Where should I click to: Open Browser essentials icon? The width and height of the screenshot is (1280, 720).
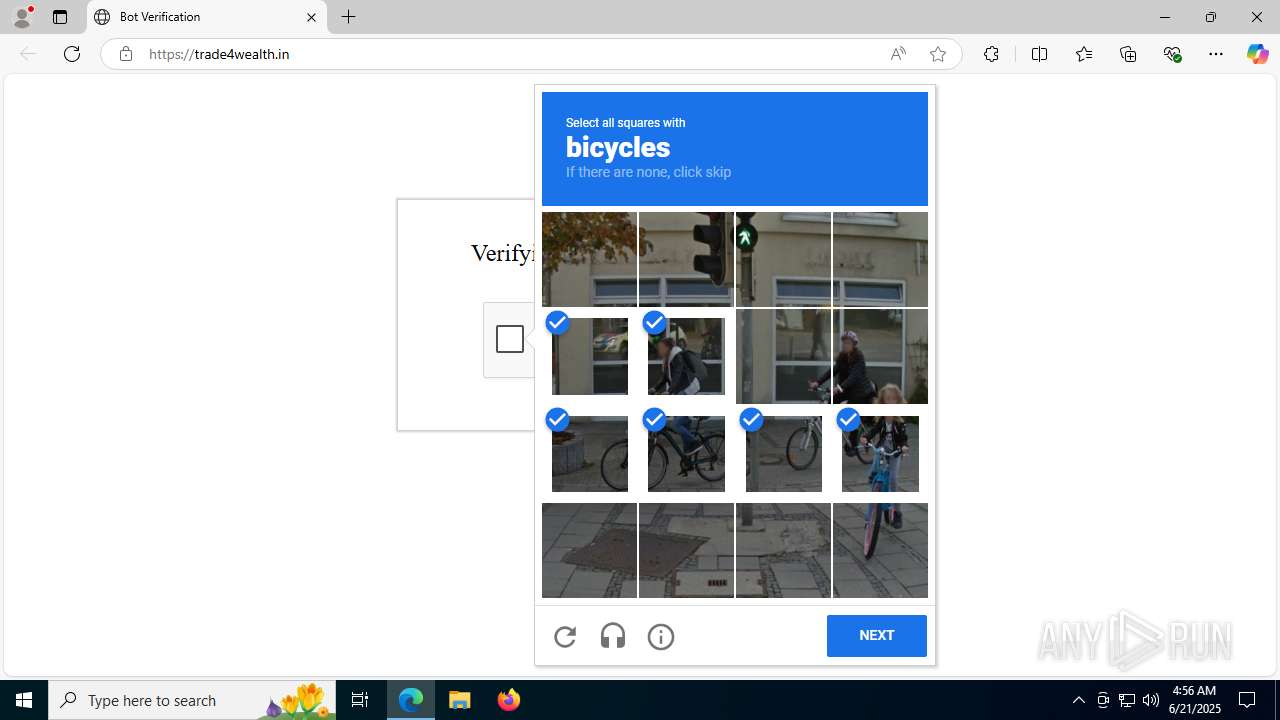pyautogui.click(x=1172, y=54)
